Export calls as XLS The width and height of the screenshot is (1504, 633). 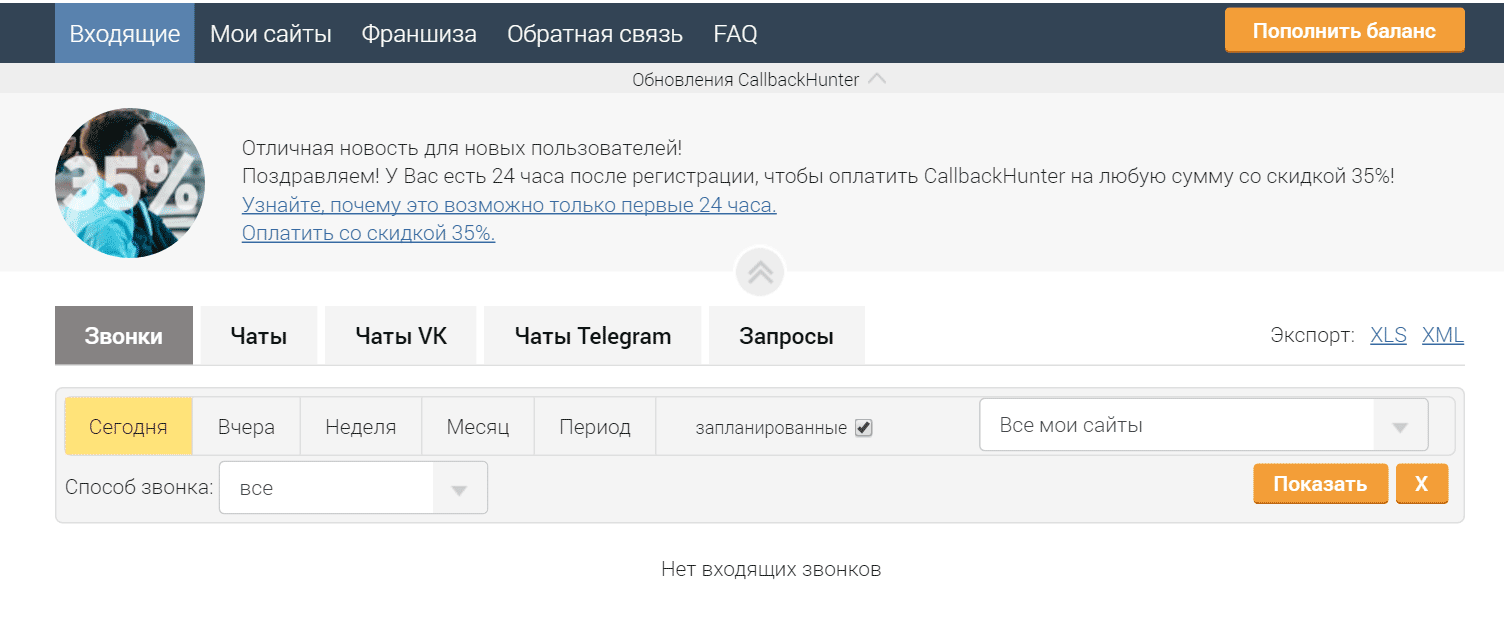[x=1388, y=335]
